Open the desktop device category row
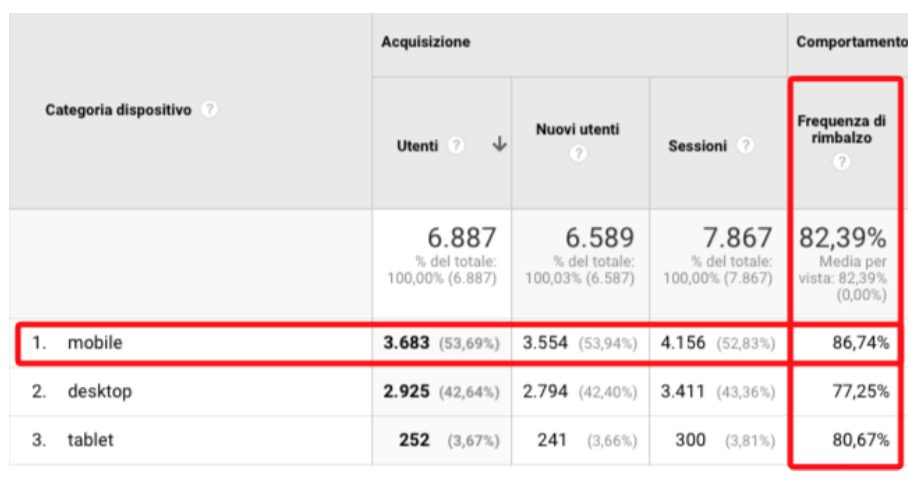The width and height of the screenshot is (908, 479). pos(100,391)
